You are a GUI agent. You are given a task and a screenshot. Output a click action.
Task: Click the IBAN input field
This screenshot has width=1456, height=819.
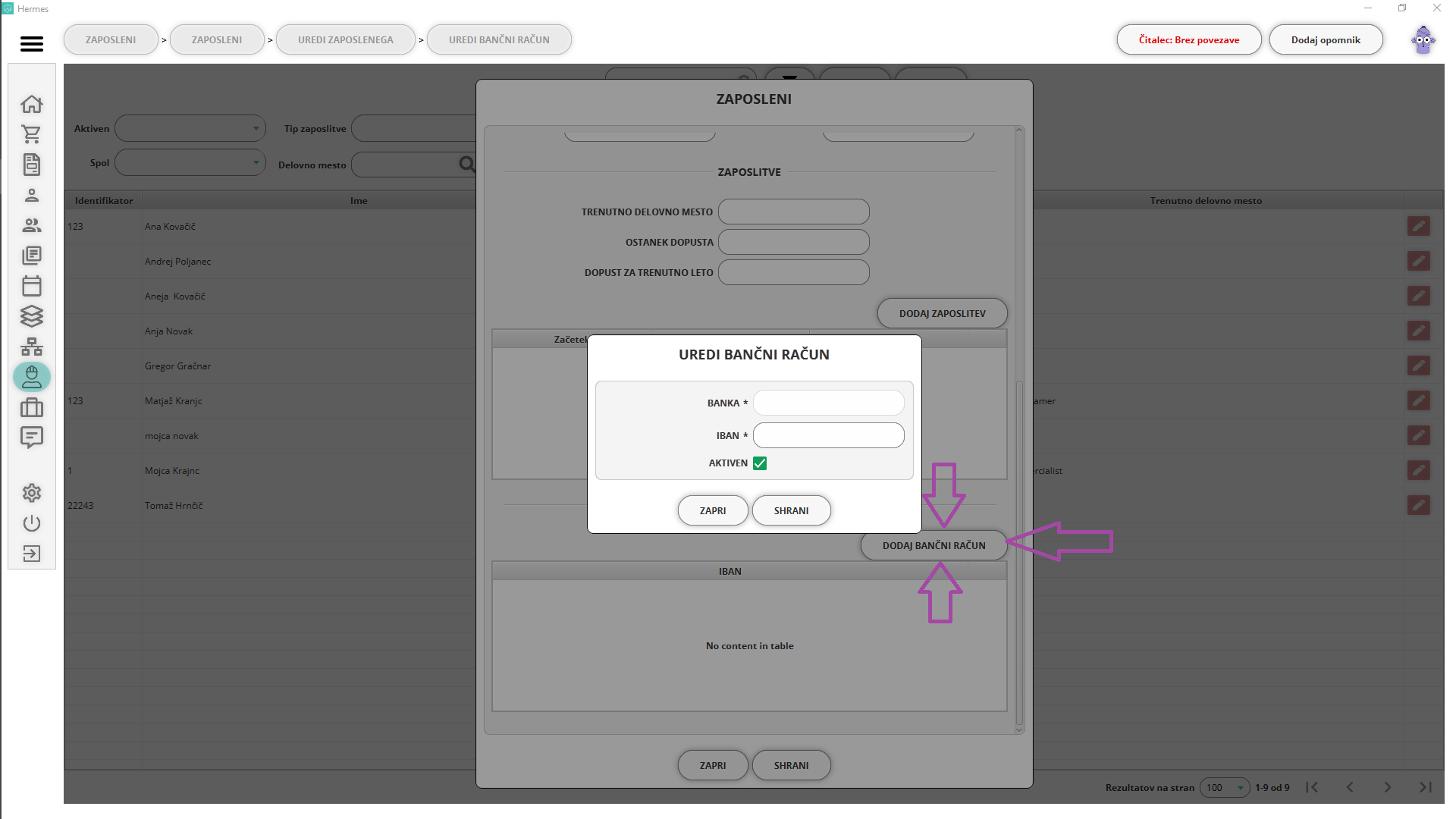pos(828,435)
